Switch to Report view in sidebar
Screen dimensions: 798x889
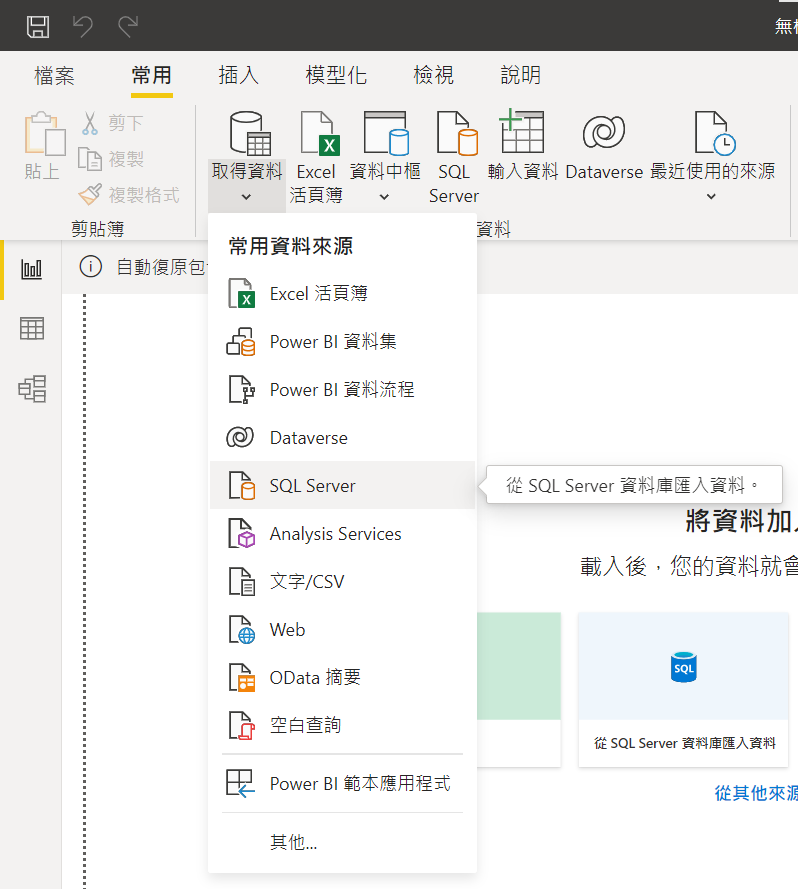point(31,269)
